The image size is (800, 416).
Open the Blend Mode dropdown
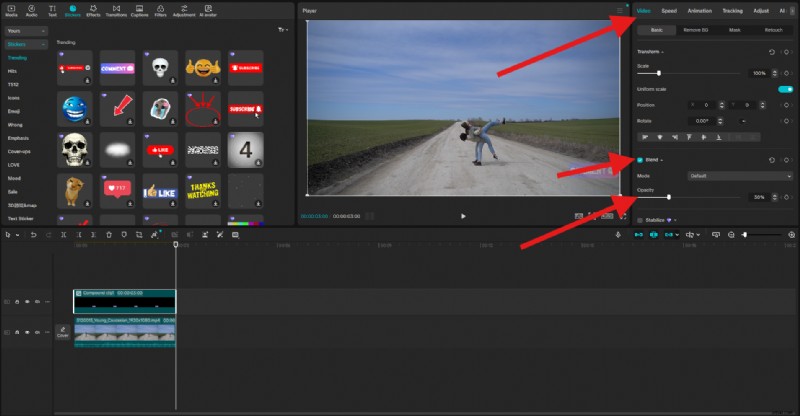(740, 176)
